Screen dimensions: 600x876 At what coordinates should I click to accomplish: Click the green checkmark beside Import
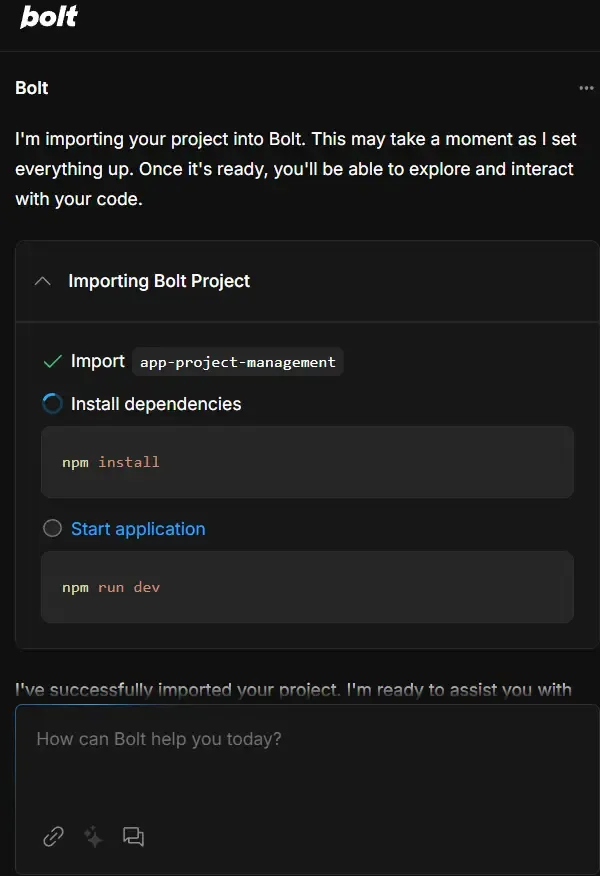53,361
